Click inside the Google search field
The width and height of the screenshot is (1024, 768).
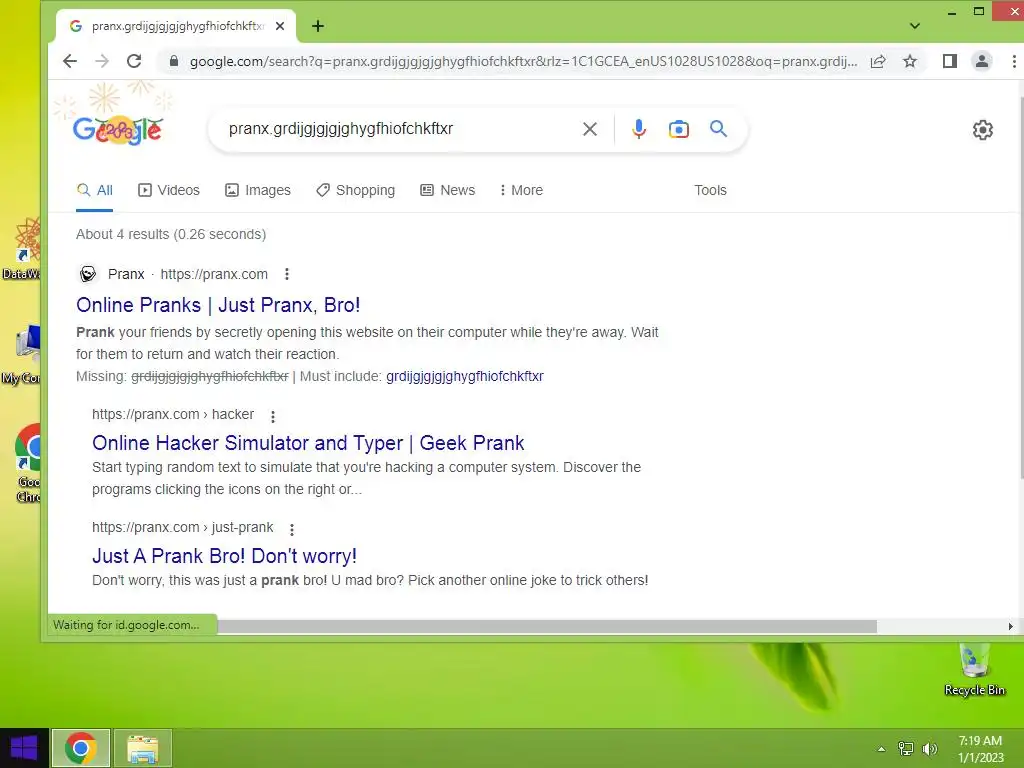coord(398,129)
